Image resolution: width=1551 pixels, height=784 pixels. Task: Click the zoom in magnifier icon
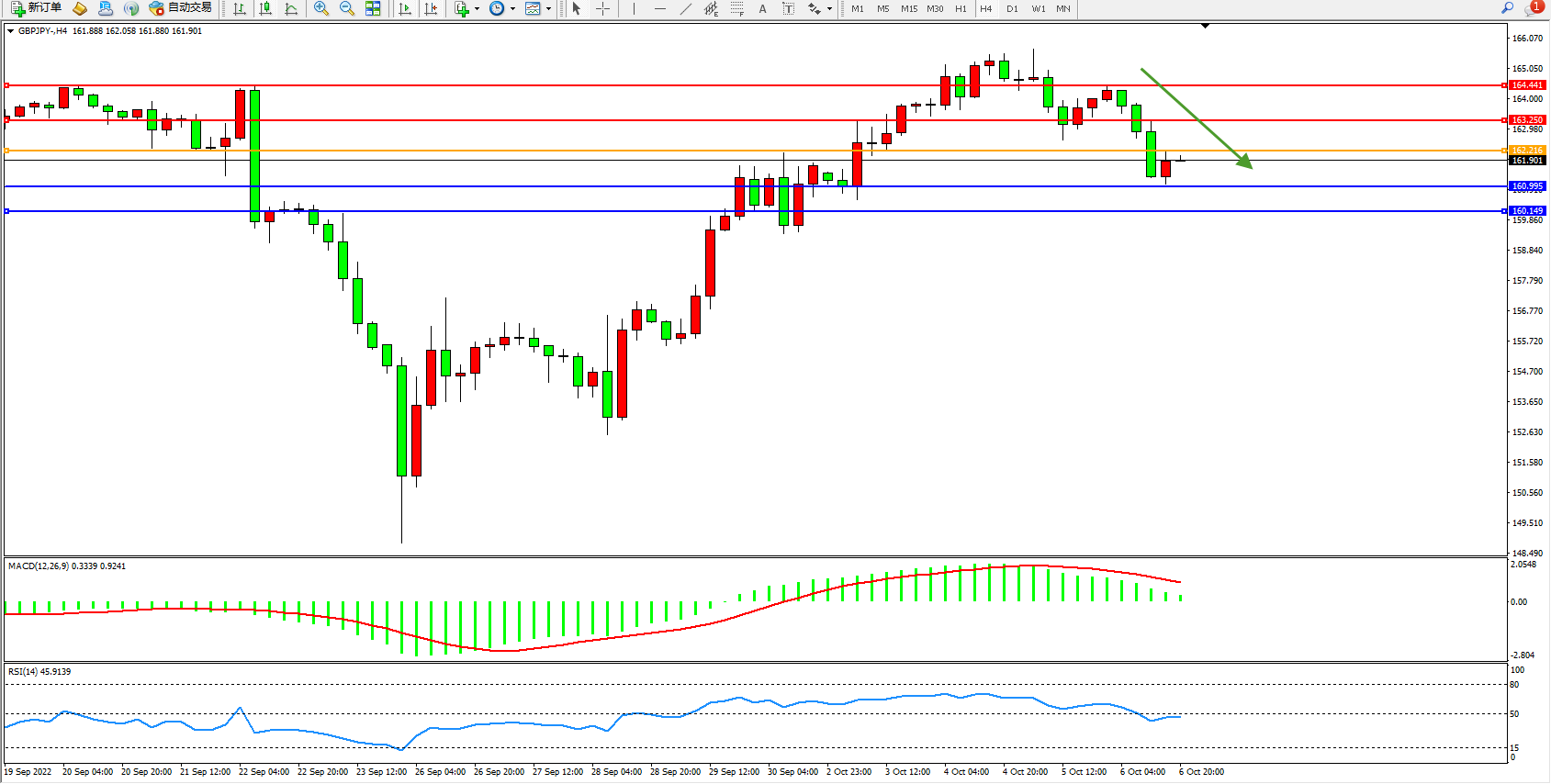tap(320, 8)
